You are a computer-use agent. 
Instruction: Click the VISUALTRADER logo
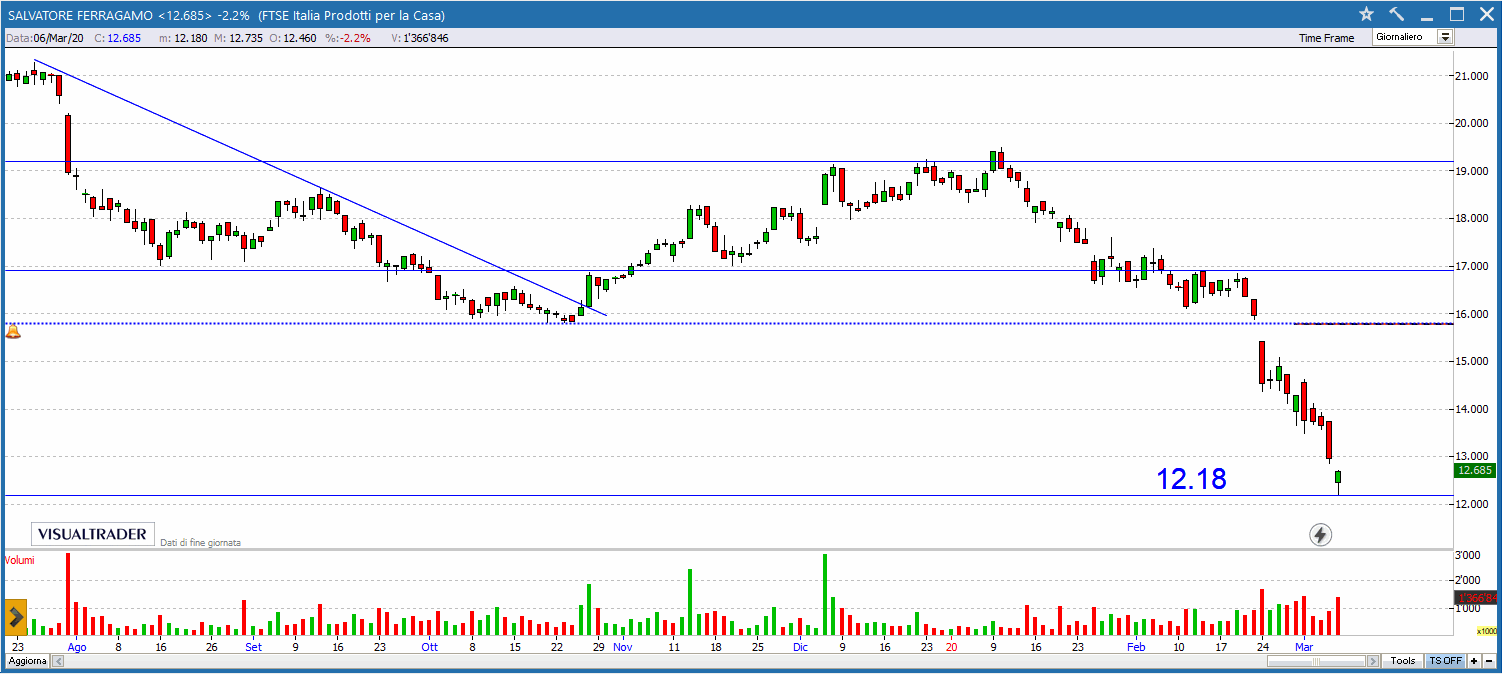(x=93, y=534)
